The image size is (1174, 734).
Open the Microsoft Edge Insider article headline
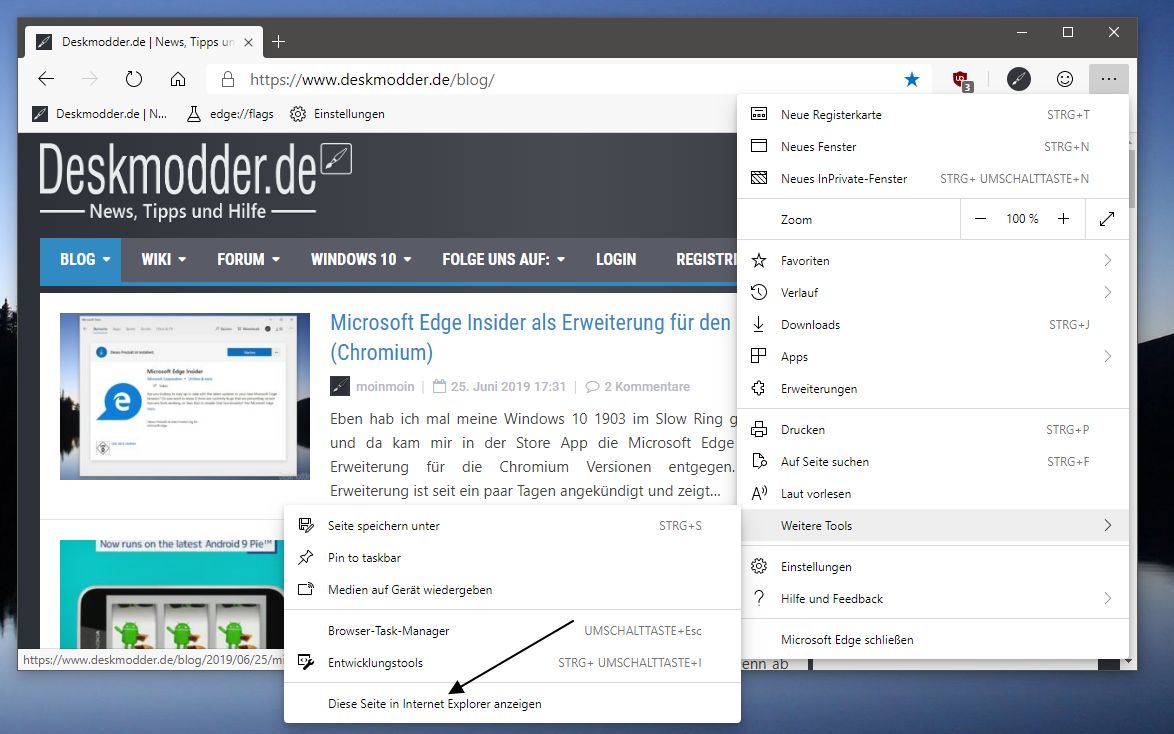click(530, 337)
